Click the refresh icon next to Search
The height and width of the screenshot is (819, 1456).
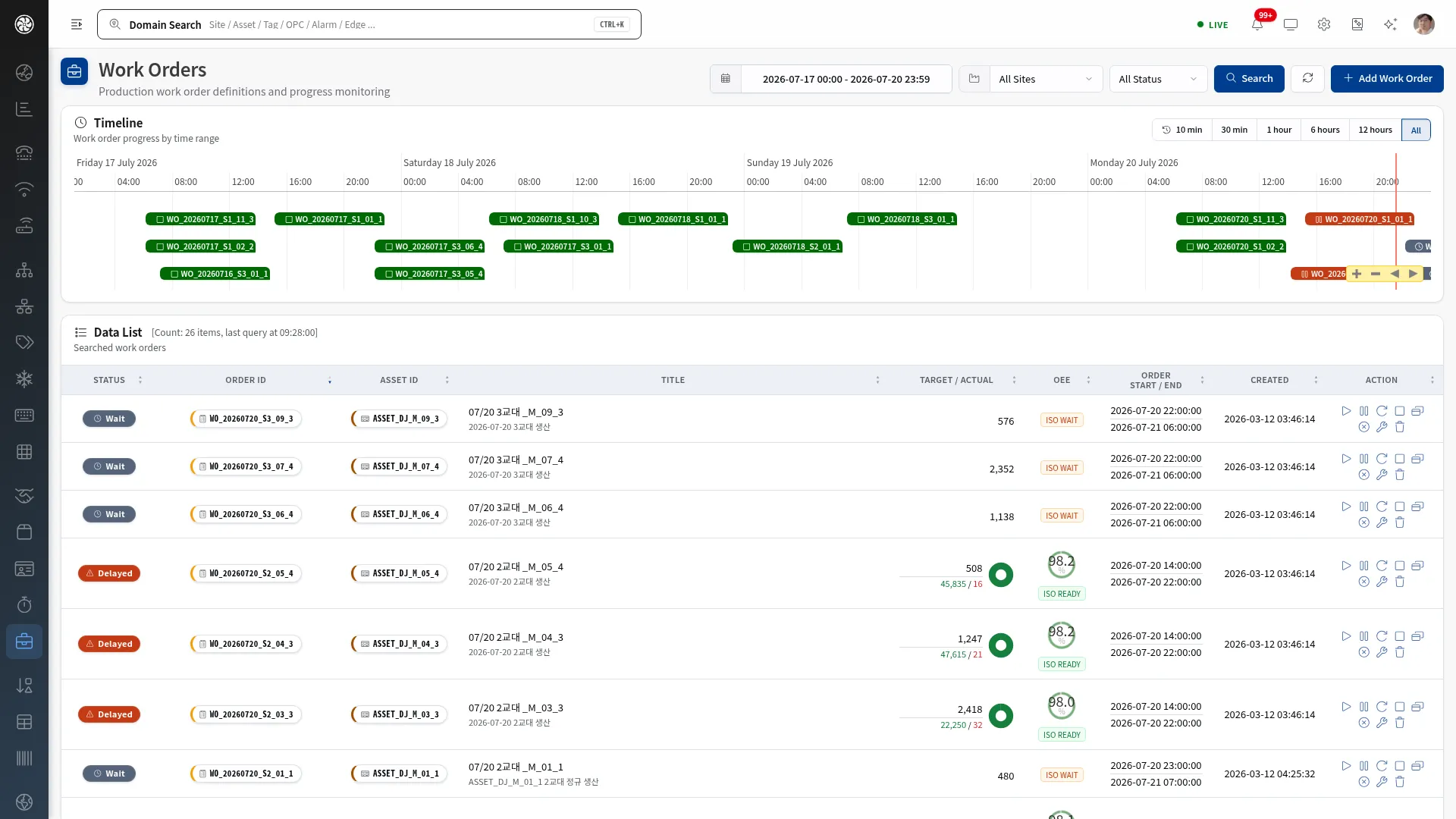[1307, 79]
